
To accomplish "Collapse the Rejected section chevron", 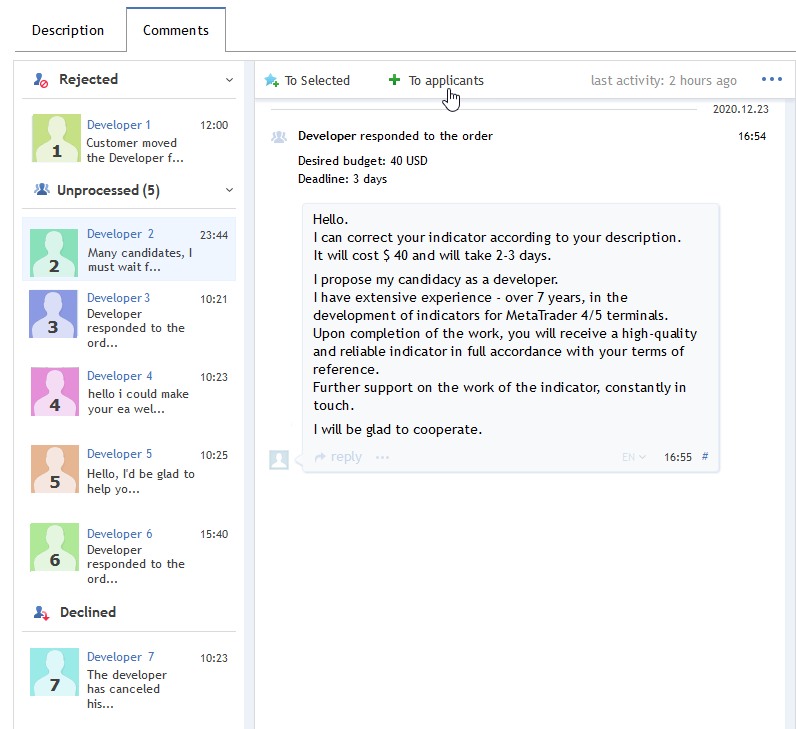I will pyautogui.click(x=229, y=80).
